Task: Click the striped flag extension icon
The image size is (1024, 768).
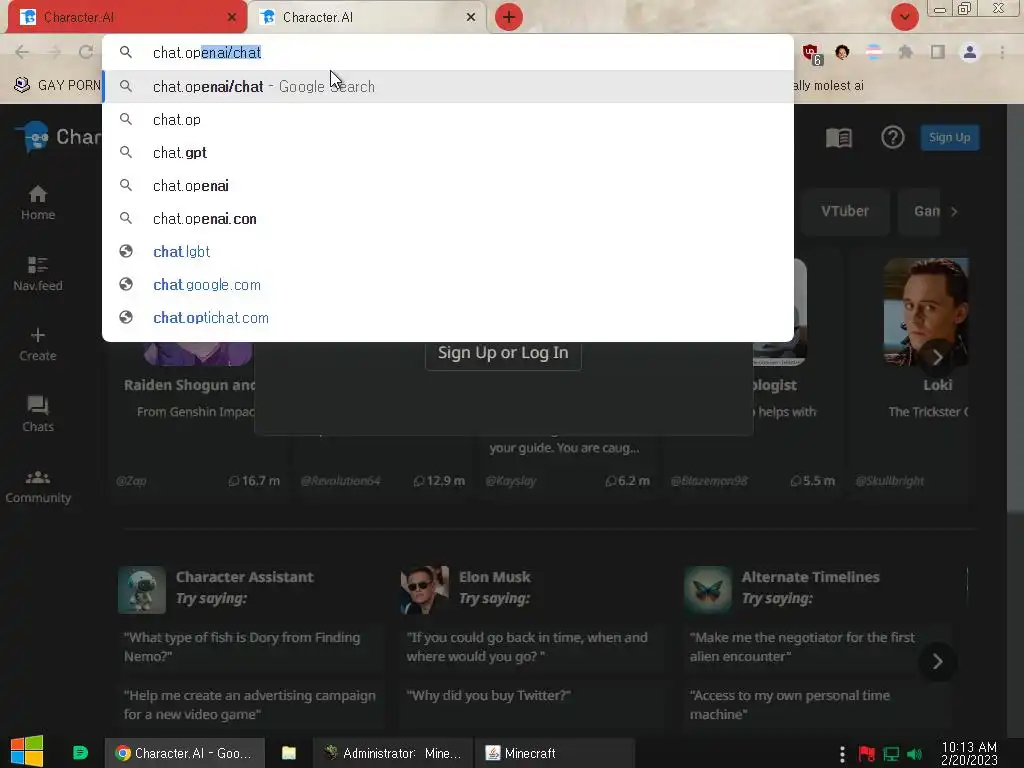Action: click(x=874, y=52)
